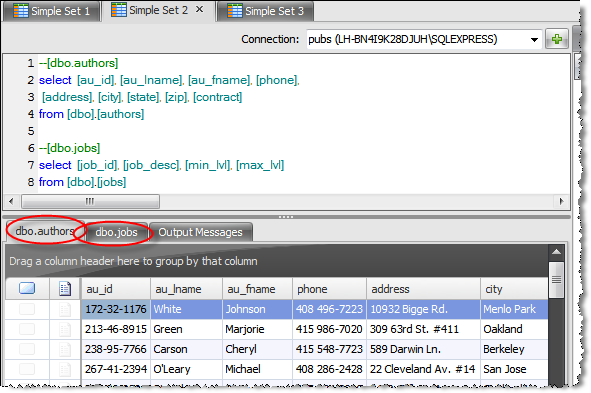The width and height of the screenshot is (591, 393).
Task: Sort by city column header
Action: pos(514,289)
